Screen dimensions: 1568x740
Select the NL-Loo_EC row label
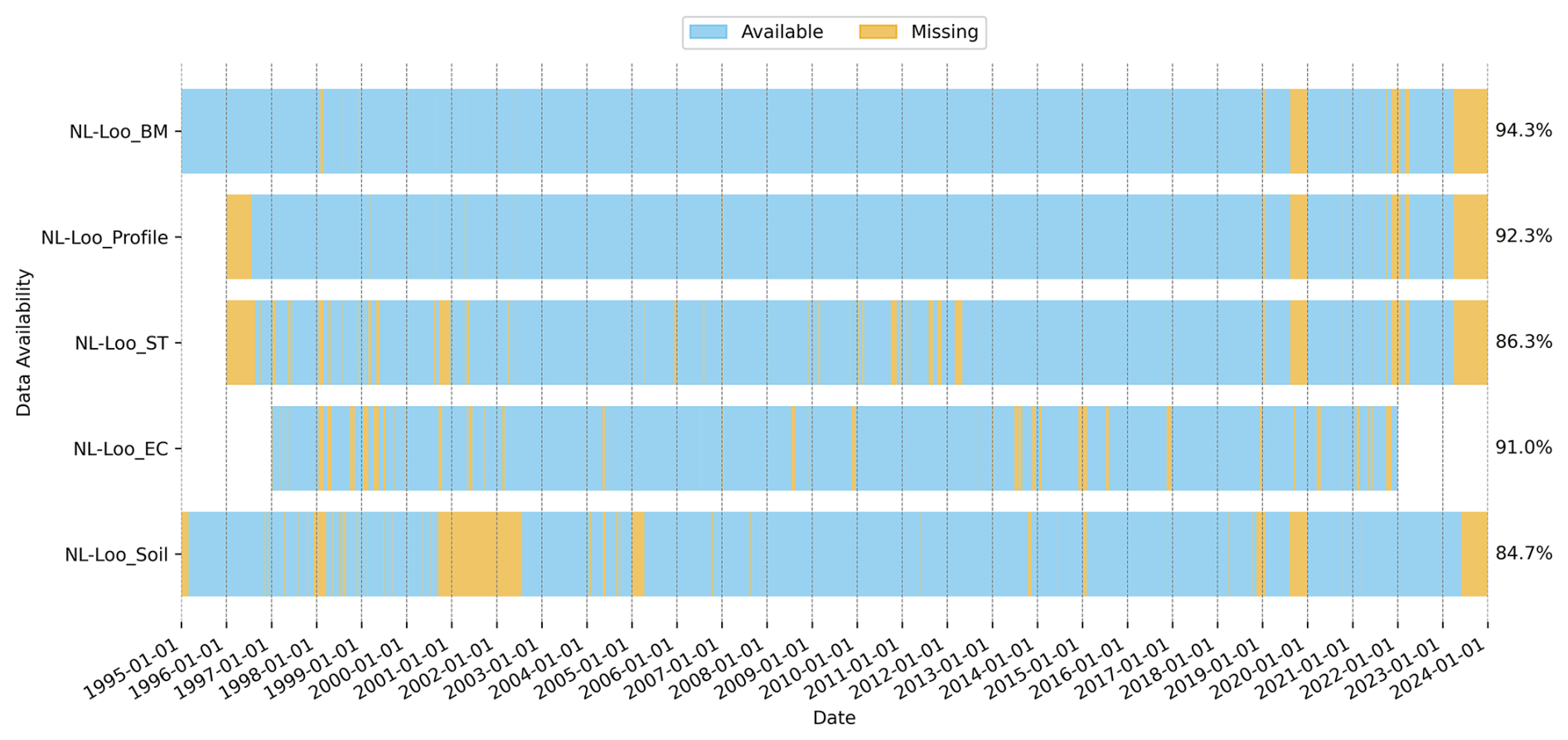pyautogui.click(x=120, y=449)
